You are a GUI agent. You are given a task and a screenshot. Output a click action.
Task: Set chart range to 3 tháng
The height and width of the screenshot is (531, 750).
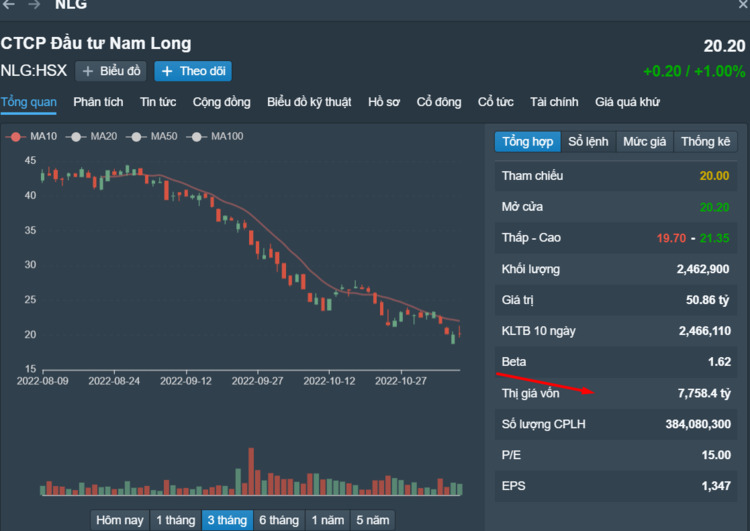tap(227, 520)
